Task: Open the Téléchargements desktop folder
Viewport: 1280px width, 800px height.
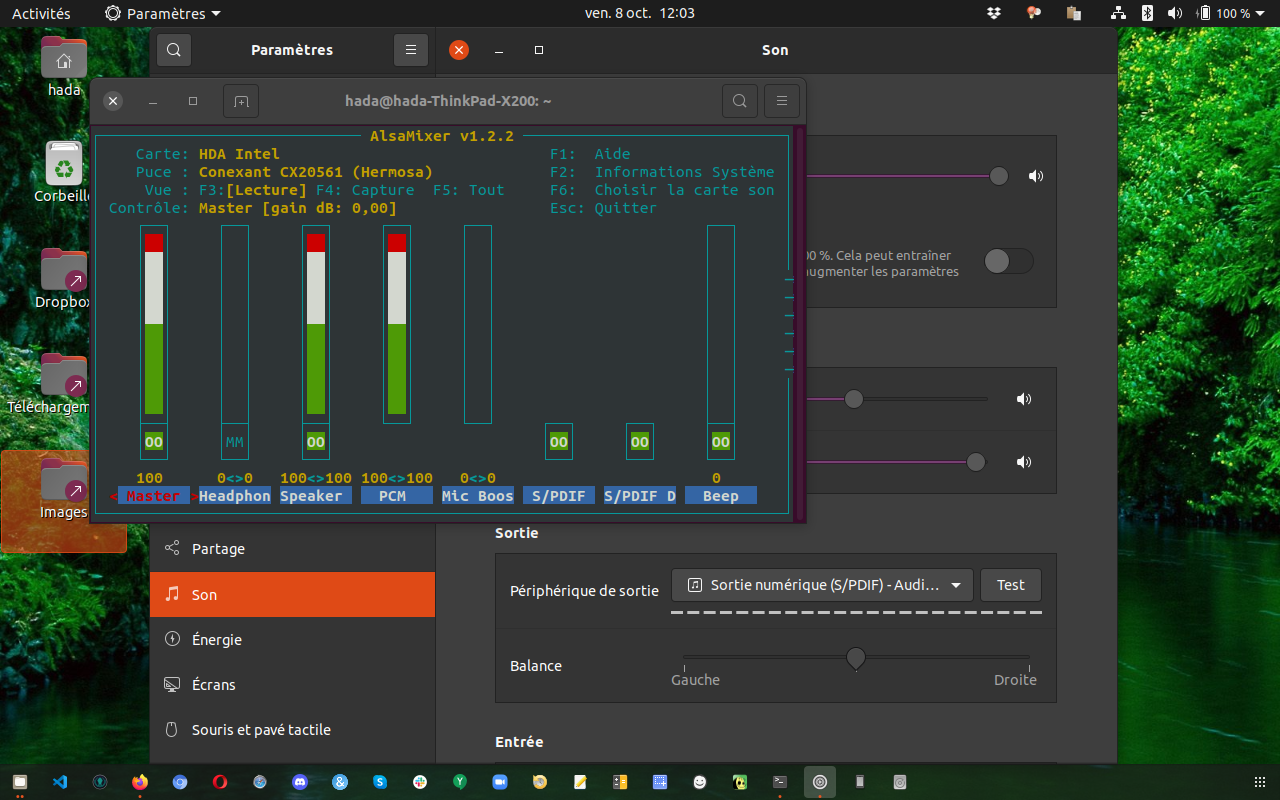Action: click(x=64, y=384)
